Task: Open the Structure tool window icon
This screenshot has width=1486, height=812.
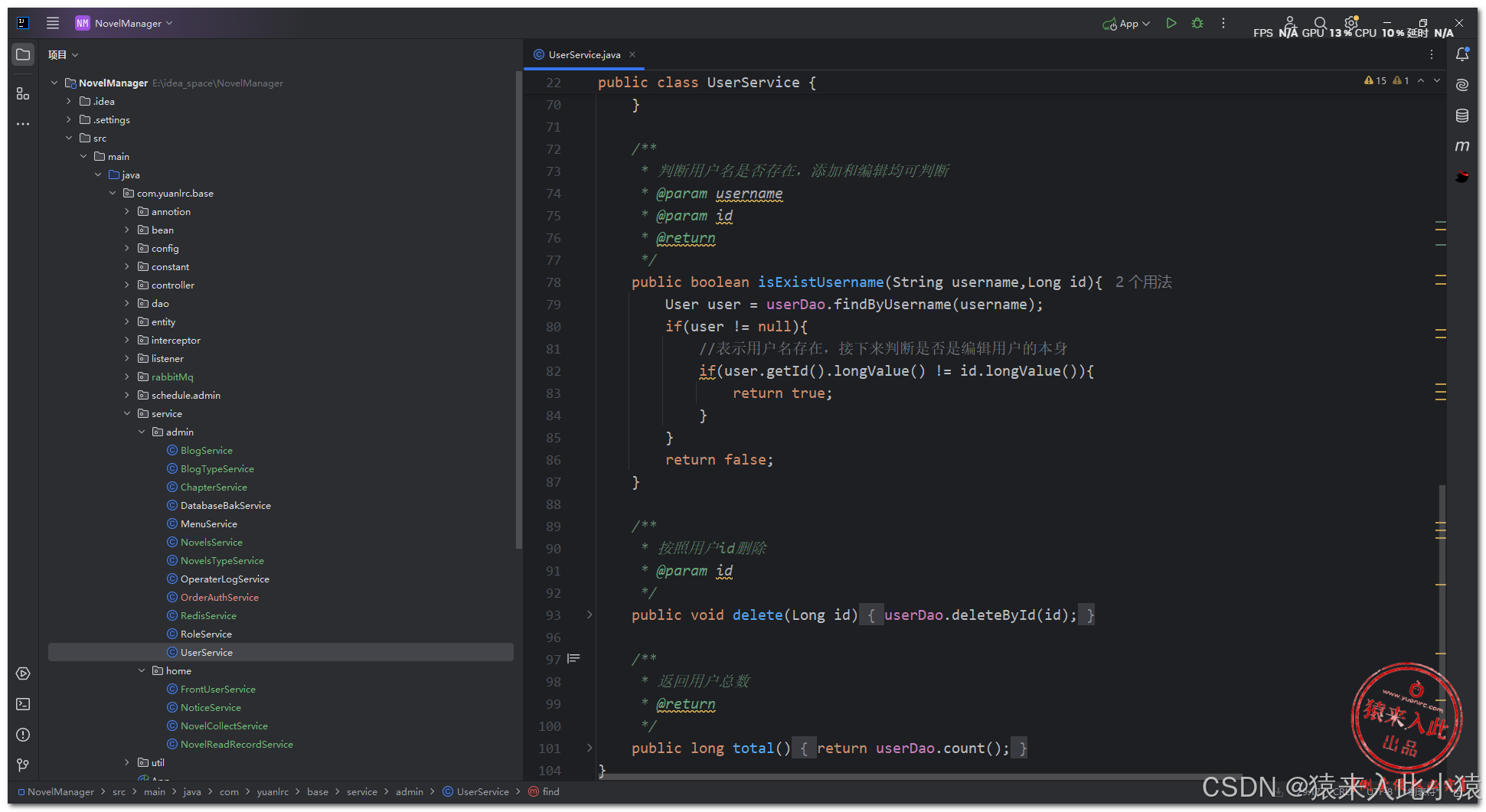Action: click(23, 93)
